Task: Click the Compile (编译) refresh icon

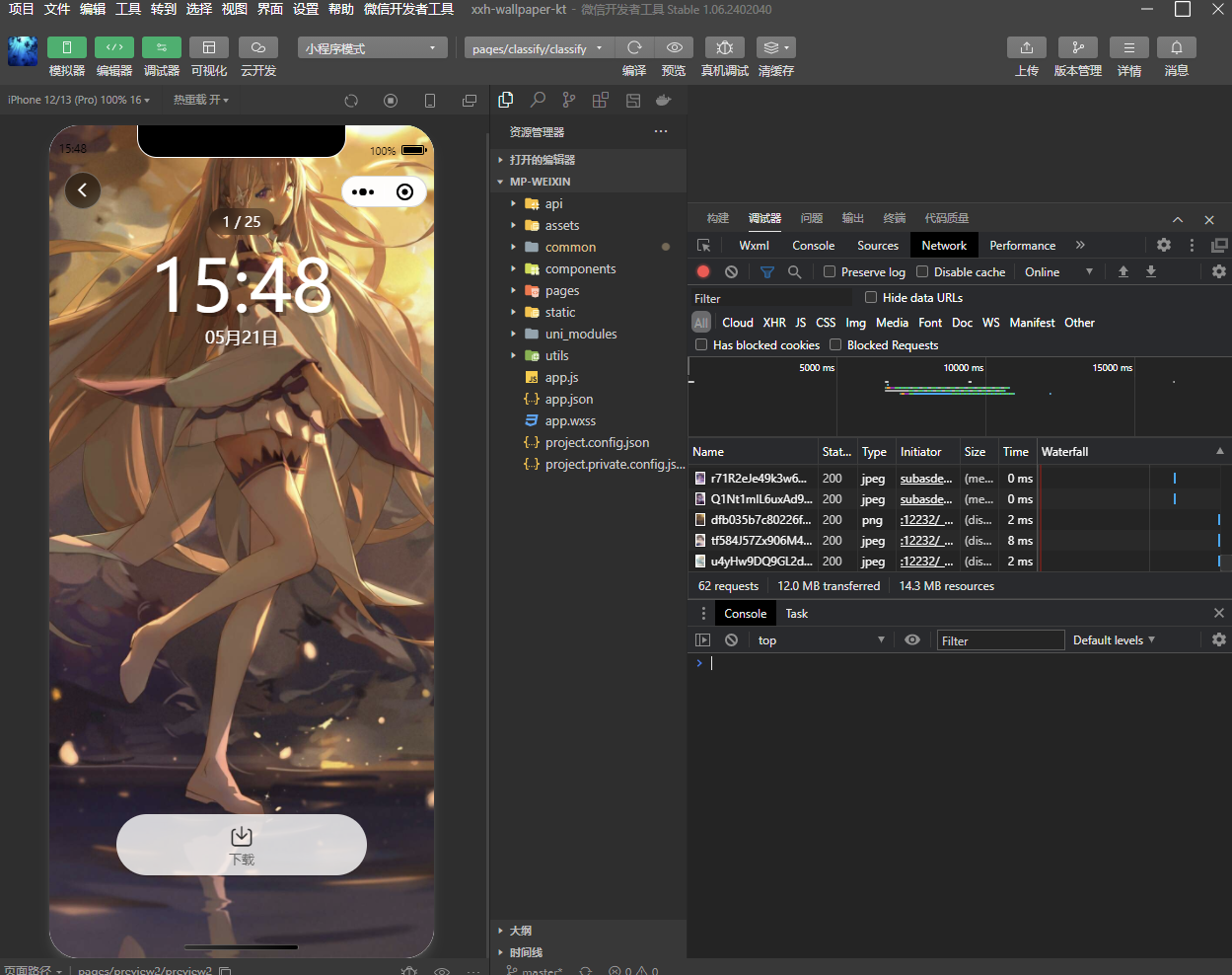Action: (x=634, y=47)
